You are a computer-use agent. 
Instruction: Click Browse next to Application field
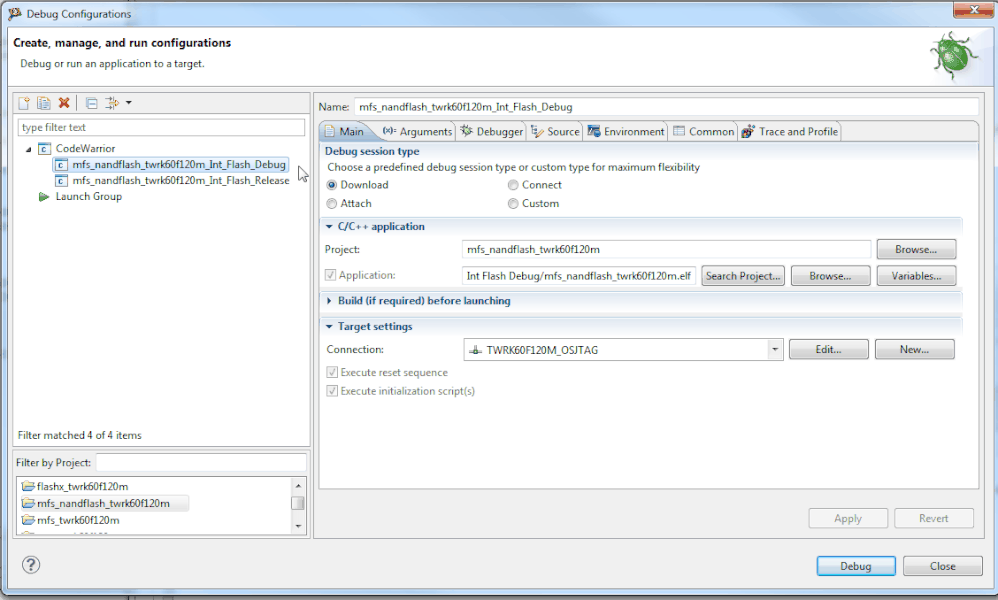(x=830, y=276)
